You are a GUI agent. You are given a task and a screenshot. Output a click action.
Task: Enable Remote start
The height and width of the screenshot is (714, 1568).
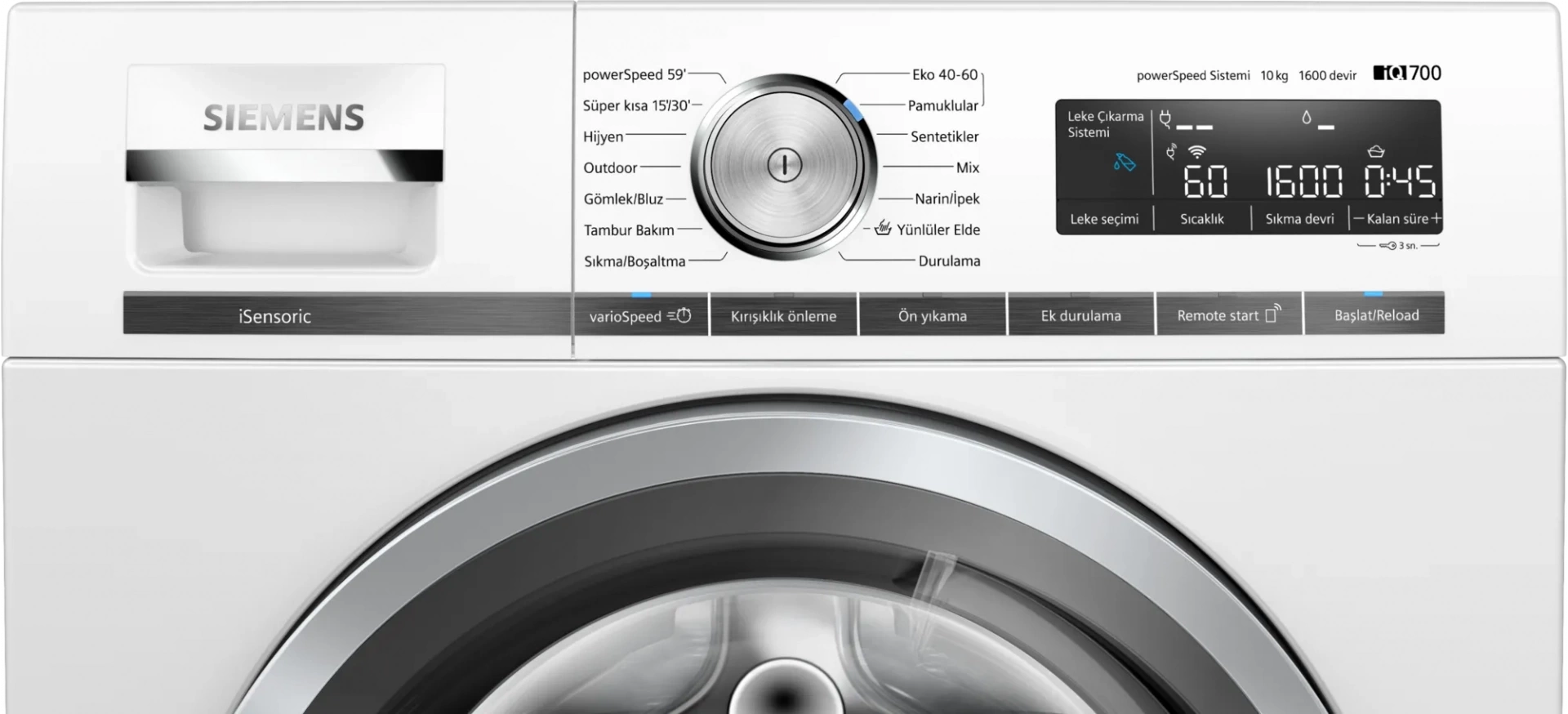[x=1229, y=315]
